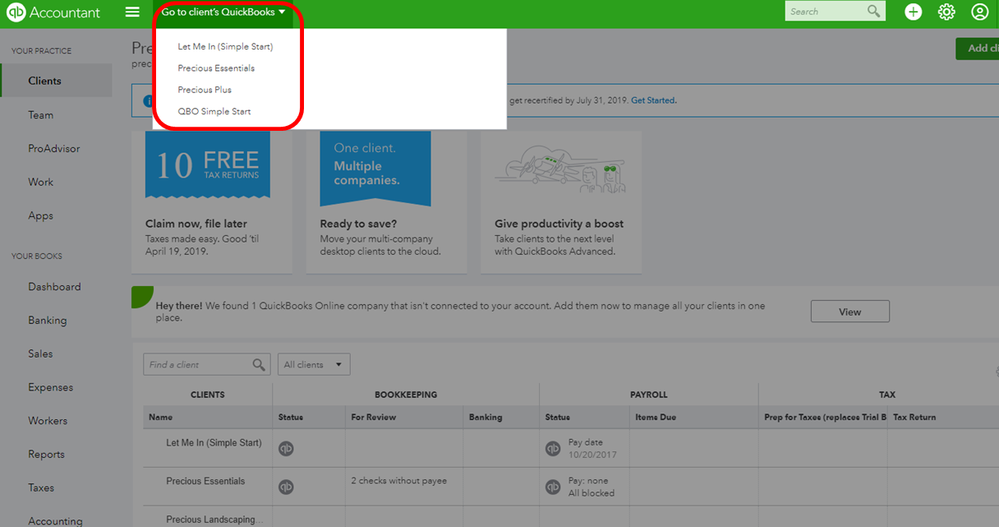The height and width of the screenshot is (527, 999).
Task: Collapse Go to client's QuickBooks dropdown
Action: click(x=223, y=12)
